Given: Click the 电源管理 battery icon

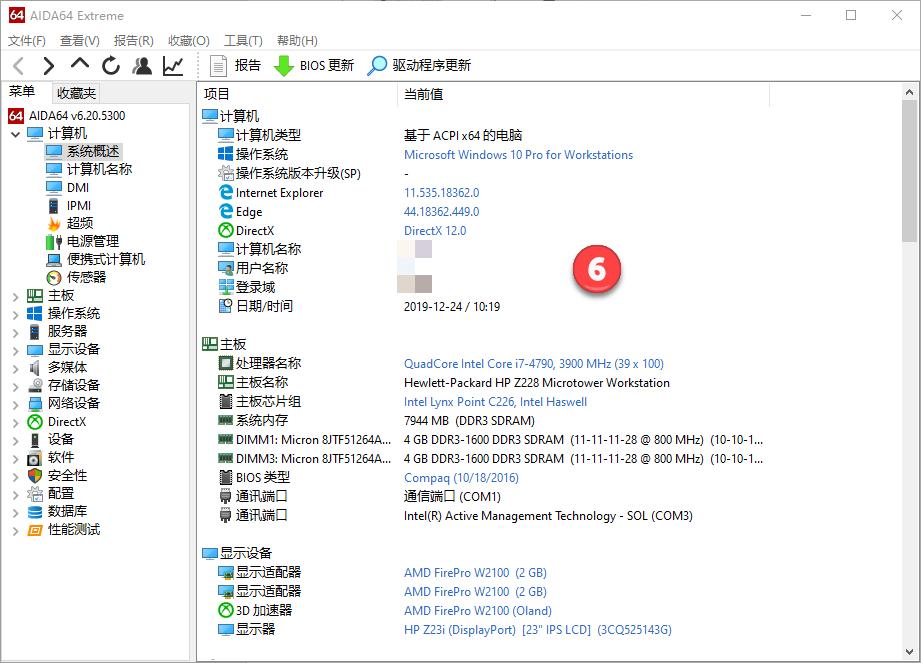Looking at the screenshot, I should pyautogui.click(x=54, y=241).
